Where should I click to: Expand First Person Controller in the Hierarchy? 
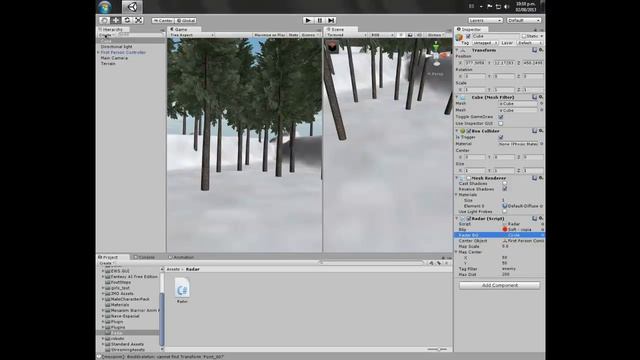pyautogui.click(x=98, y=52)
